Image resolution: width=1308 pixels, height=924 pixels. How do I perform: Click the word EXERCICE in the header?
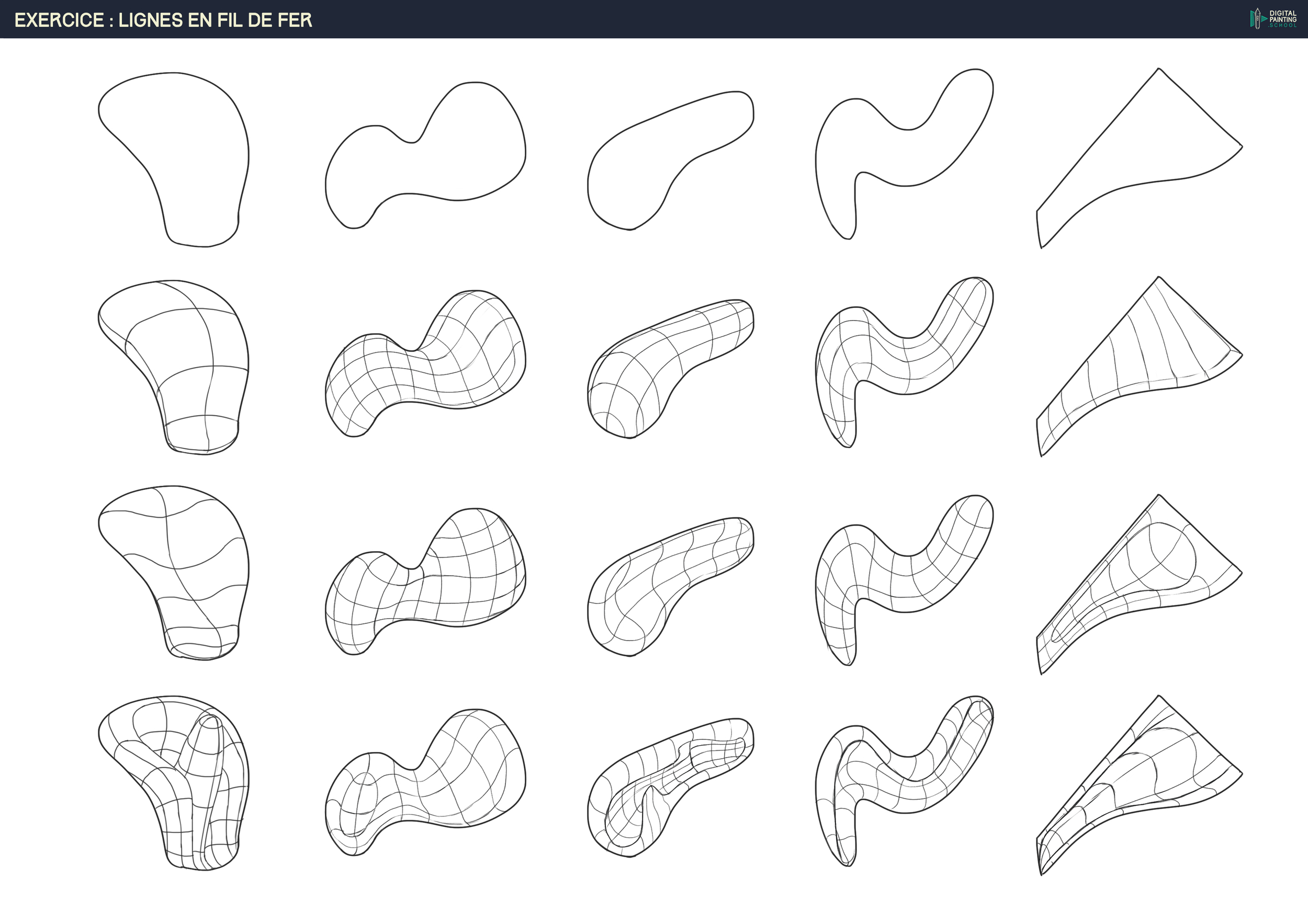coord(59,20)
